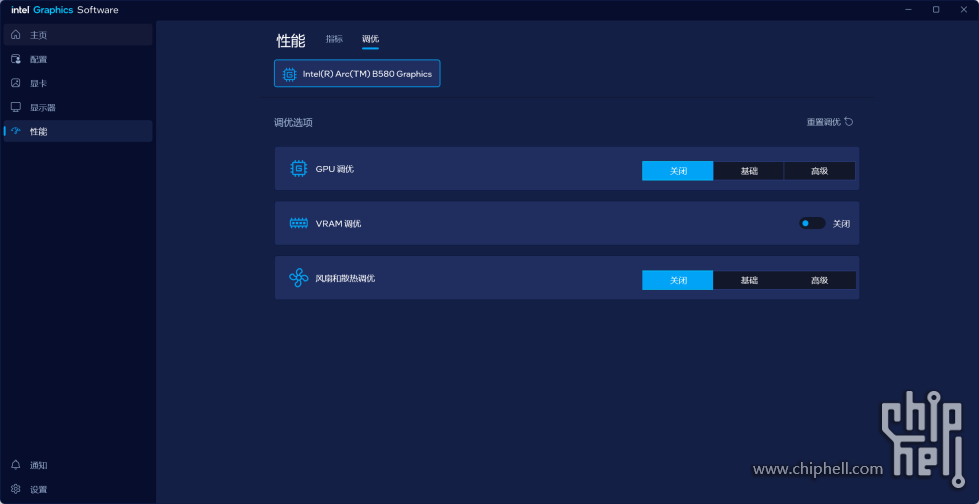
Task: Select 性能 performance in the sidebar
Action: pyautogui.click(x=78, y=131)
